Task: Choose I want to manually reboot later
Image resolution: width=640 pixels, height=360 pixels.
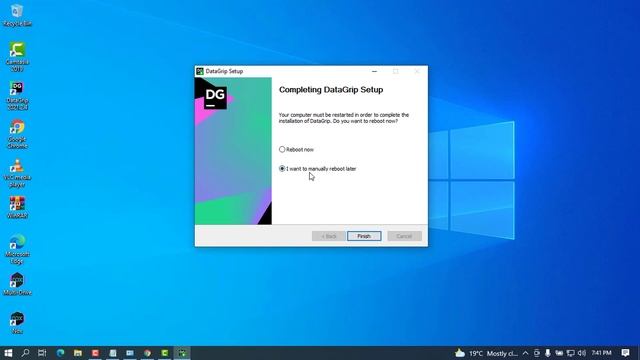Action: pyautogui.click(x=282, y=169)
